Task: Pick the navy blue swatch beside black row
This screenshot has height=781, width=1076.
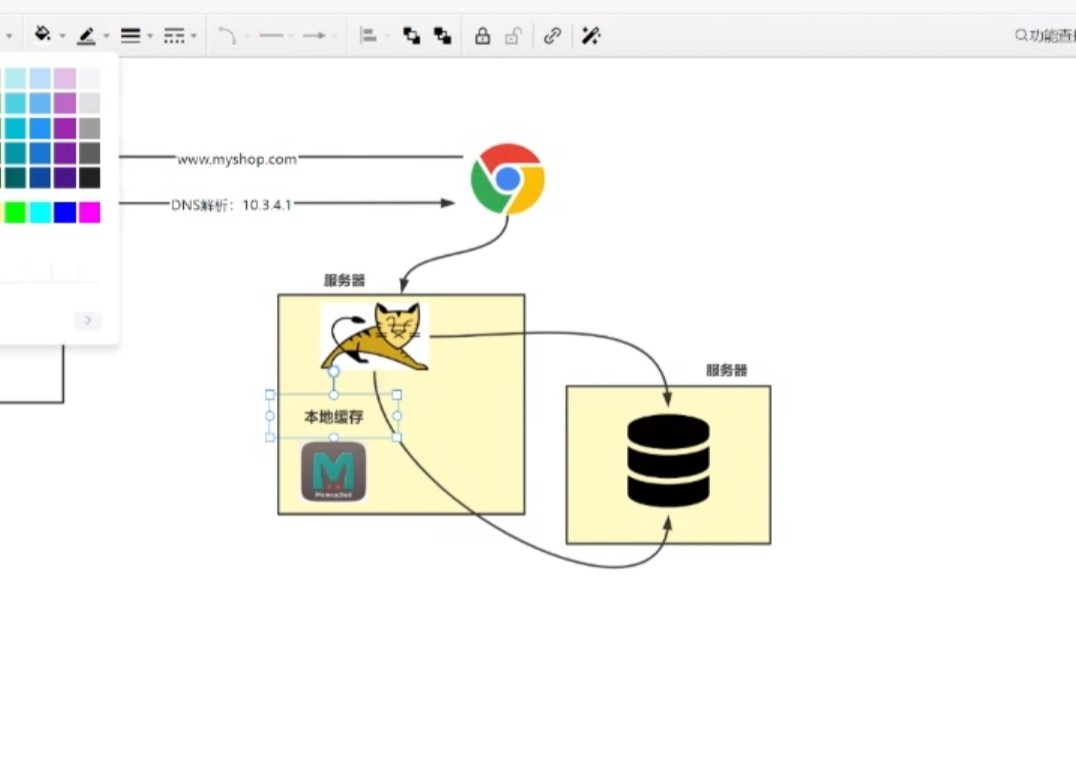Action: click(40, 178)
